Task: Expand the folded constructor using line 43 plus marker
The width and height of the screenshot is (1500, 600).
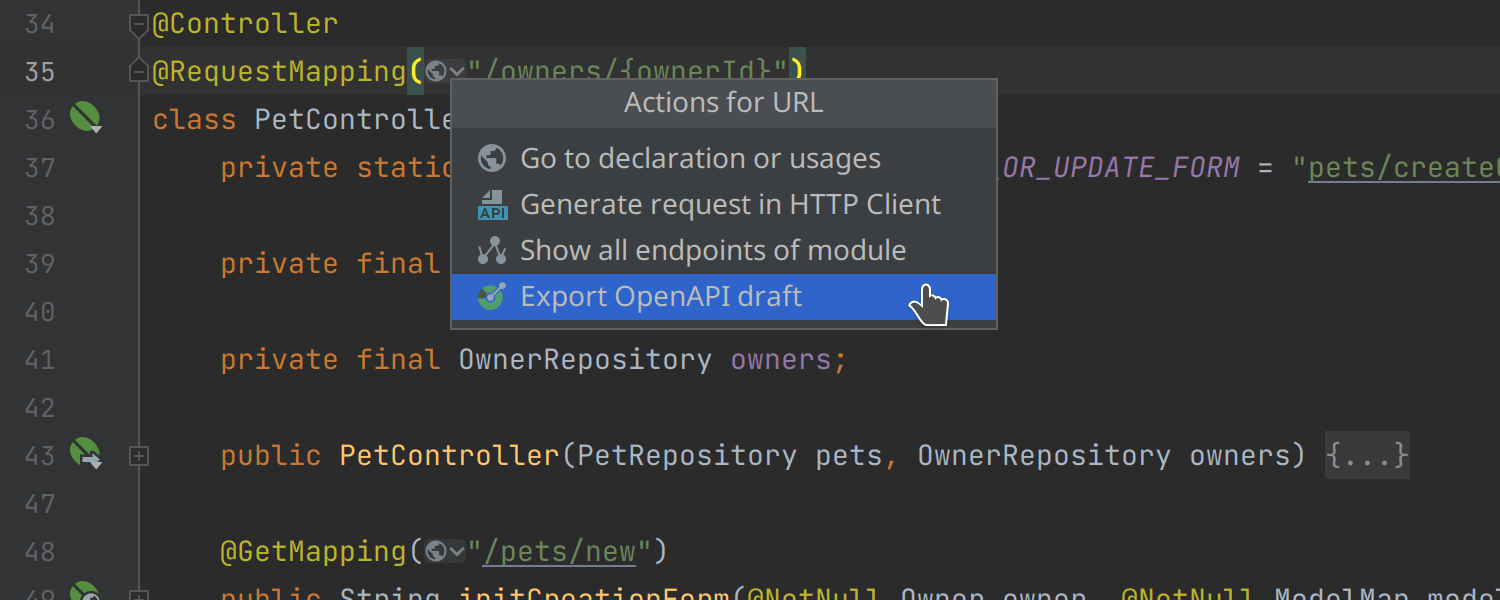Action: 139,456
